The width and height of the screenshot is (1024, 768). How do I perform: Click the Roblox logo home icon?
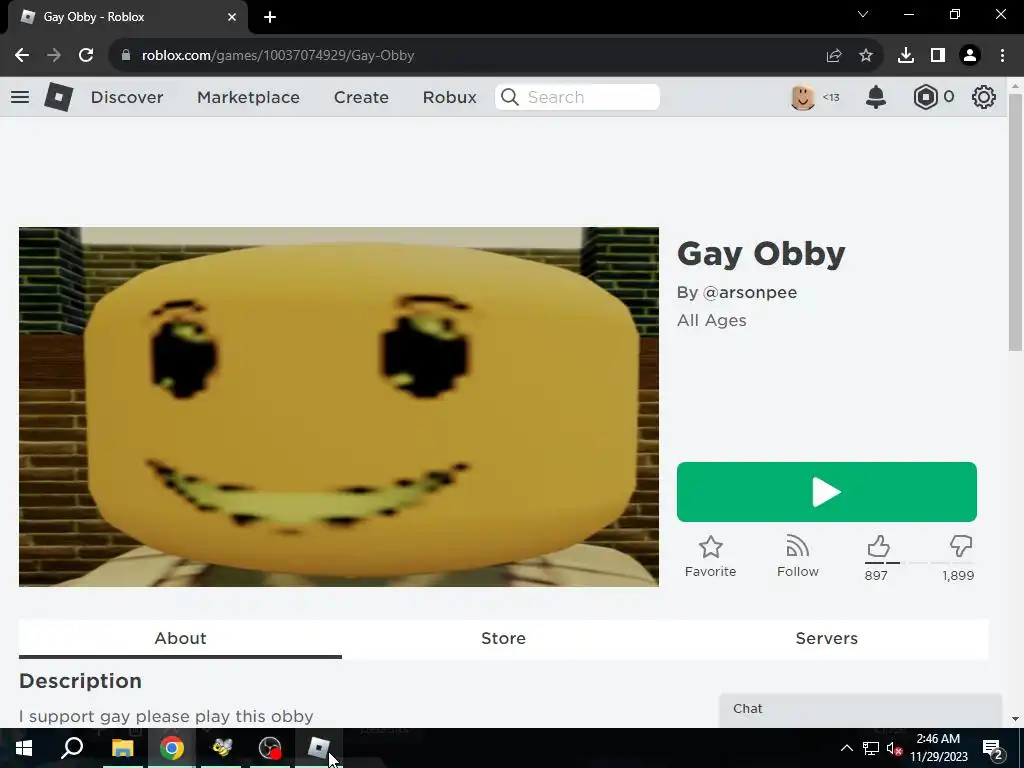click(59, 97)
